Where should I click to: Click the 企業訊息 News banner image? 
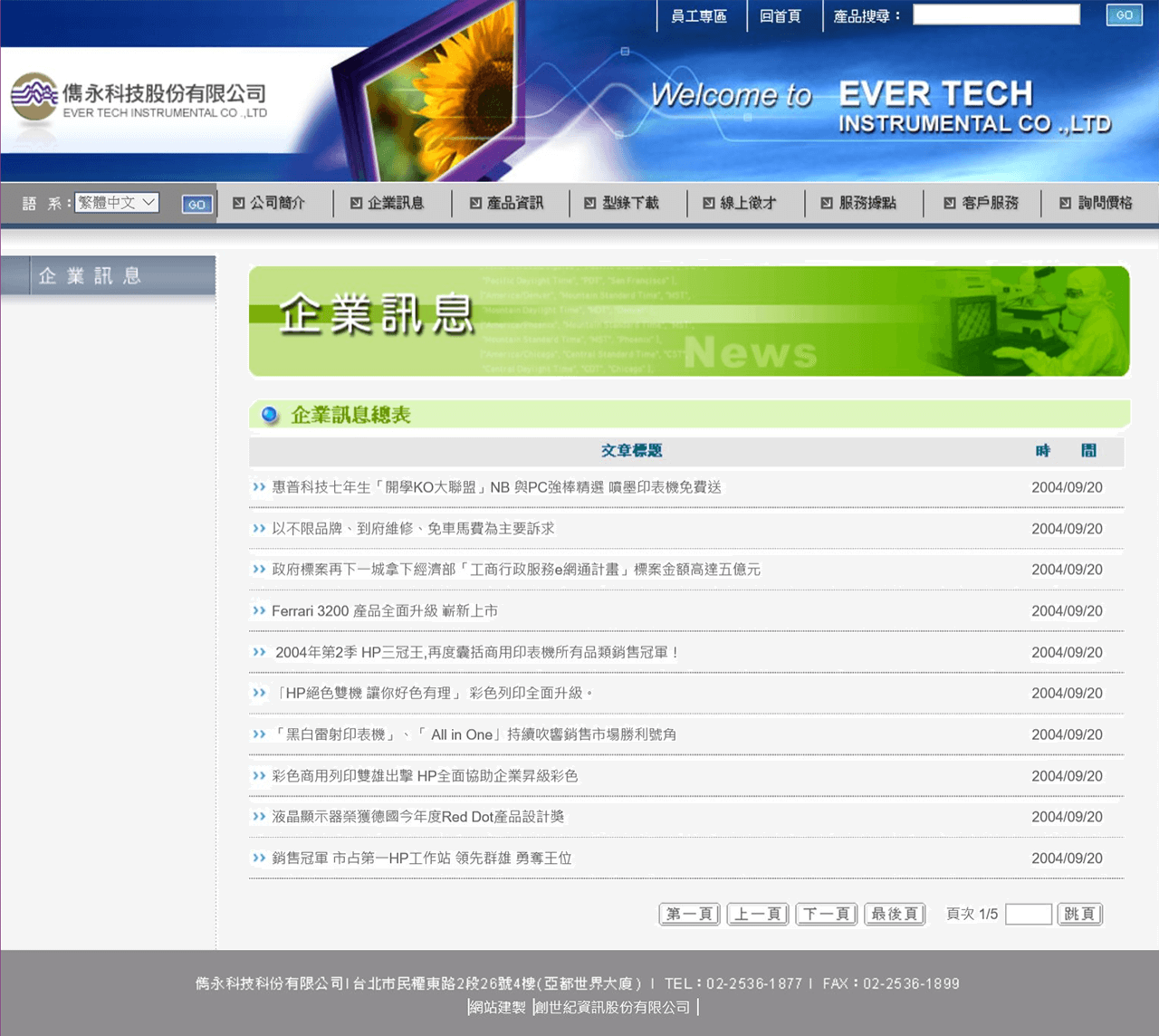(689, 321)
